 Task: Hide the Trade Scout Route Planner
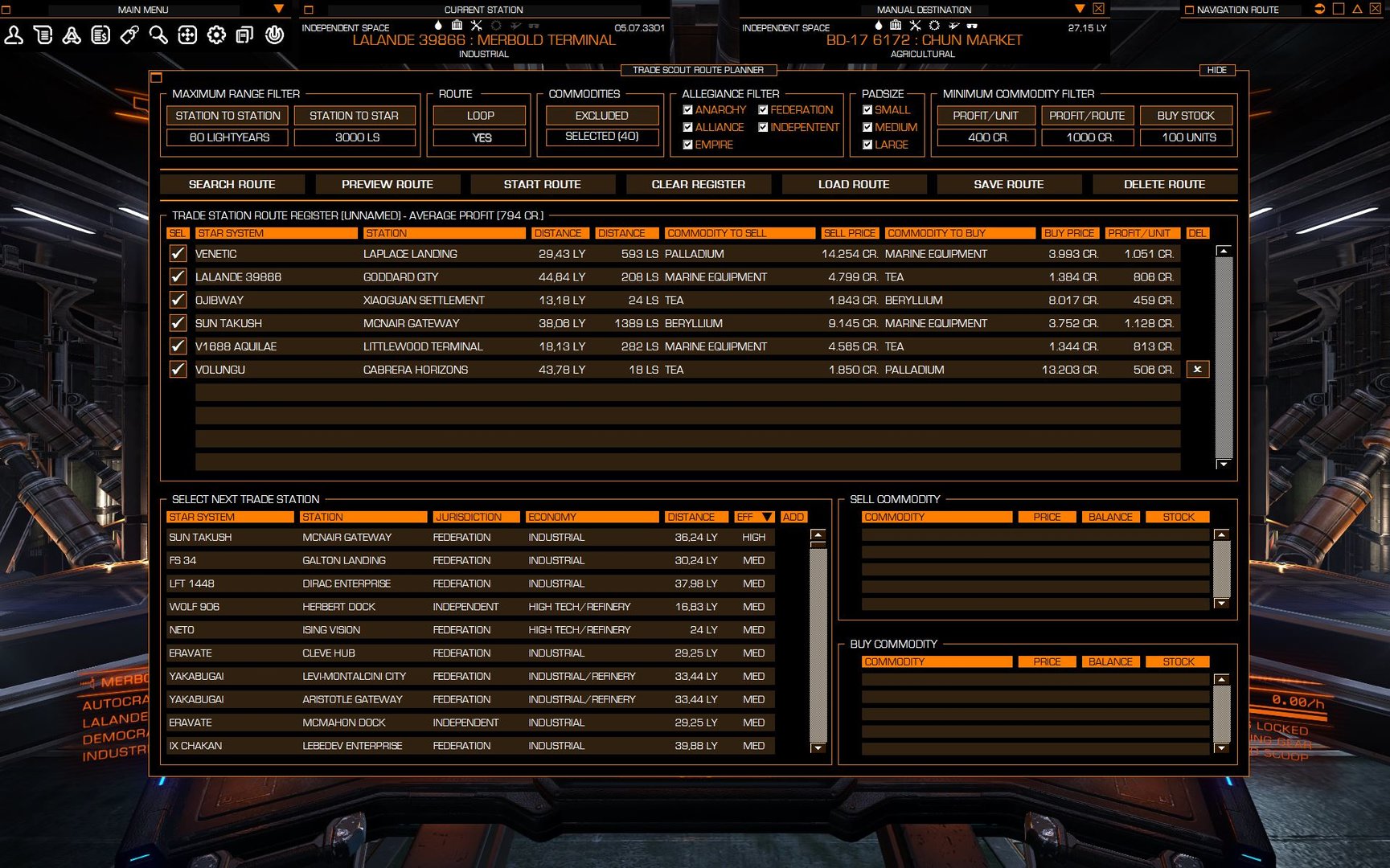1217,70
